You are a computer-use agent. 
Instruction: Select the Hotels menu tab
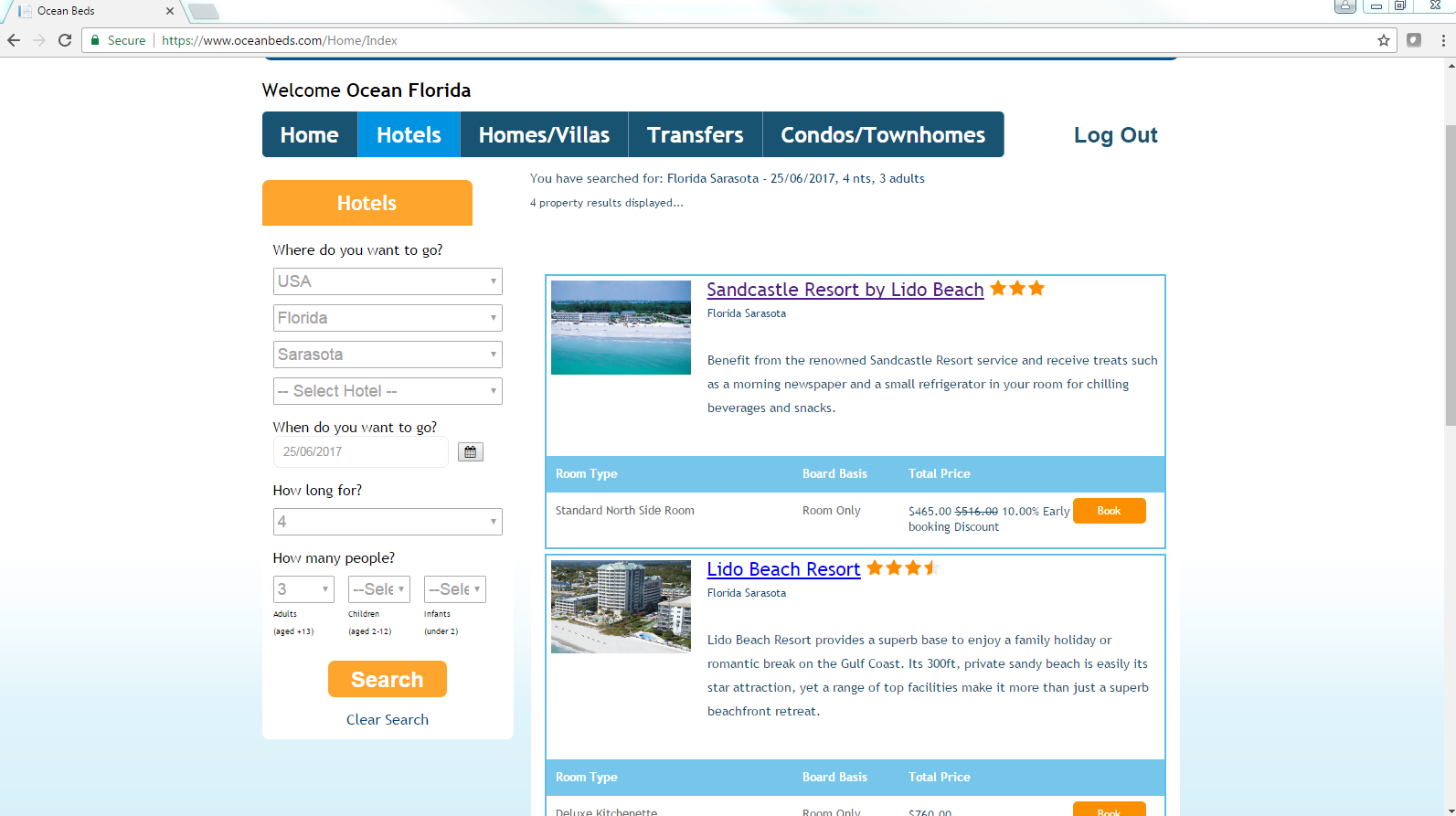click(409, 134)
